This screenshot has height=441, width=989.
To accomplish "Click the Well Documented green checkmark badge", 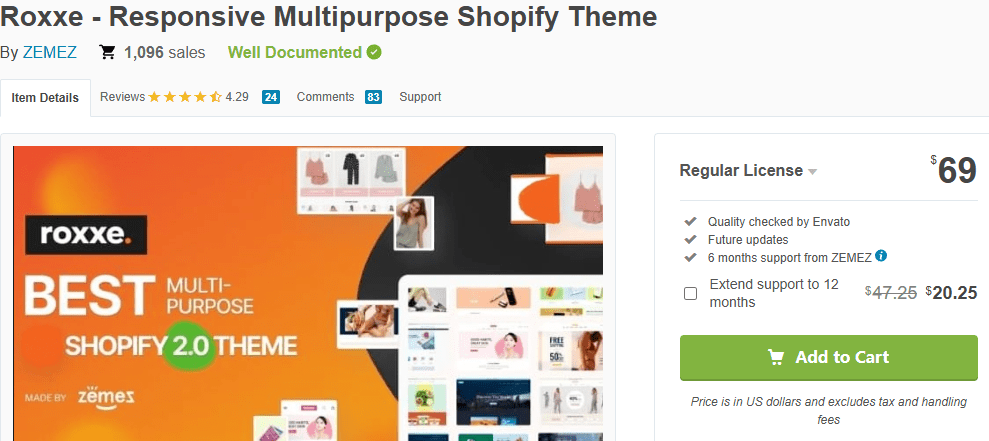I will (374, 52).
